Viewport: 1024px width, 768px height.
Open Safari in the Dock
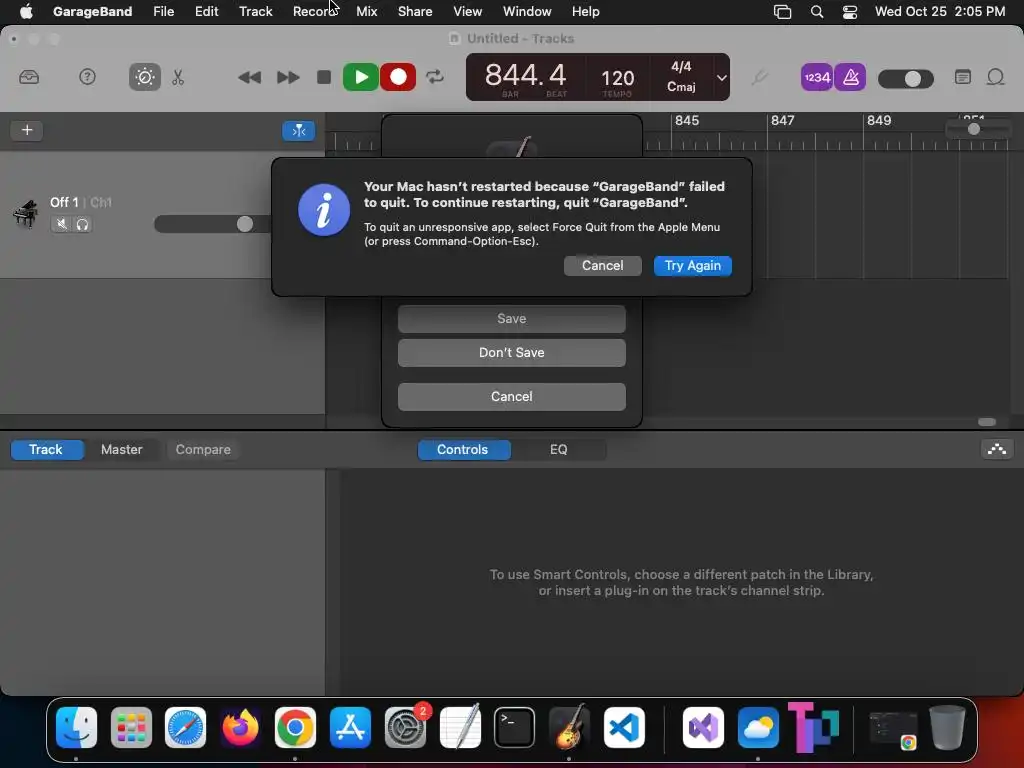tap(185, 727)
